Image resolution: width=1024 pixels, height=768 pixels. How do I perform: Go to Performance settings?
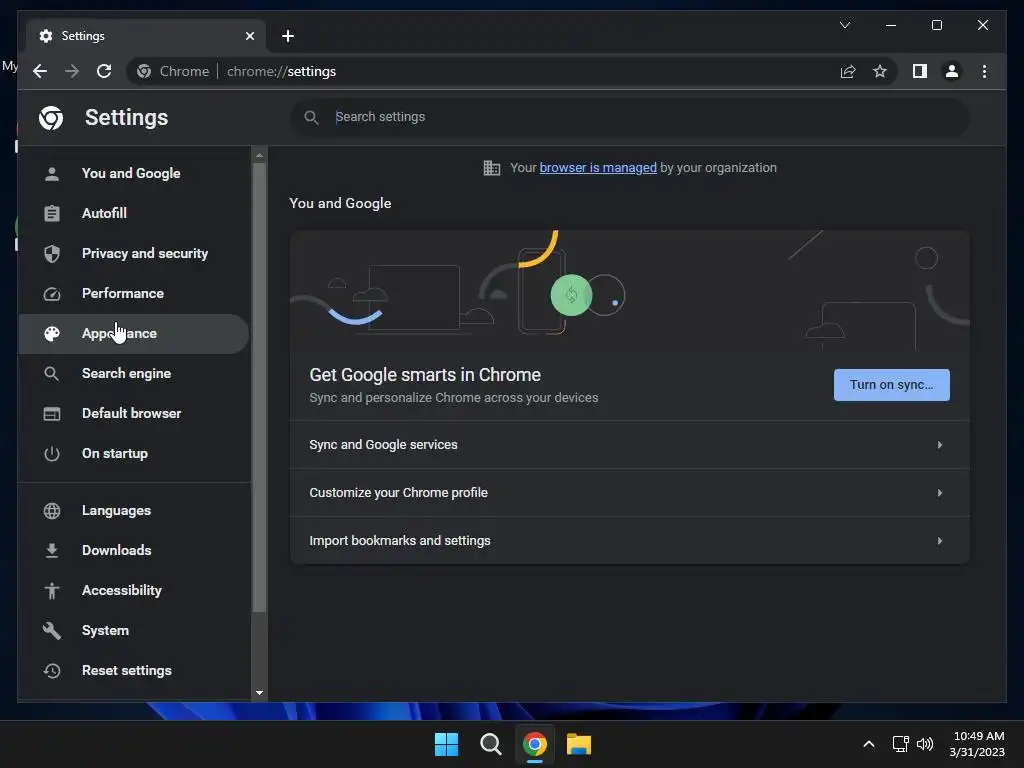[134, 293]
